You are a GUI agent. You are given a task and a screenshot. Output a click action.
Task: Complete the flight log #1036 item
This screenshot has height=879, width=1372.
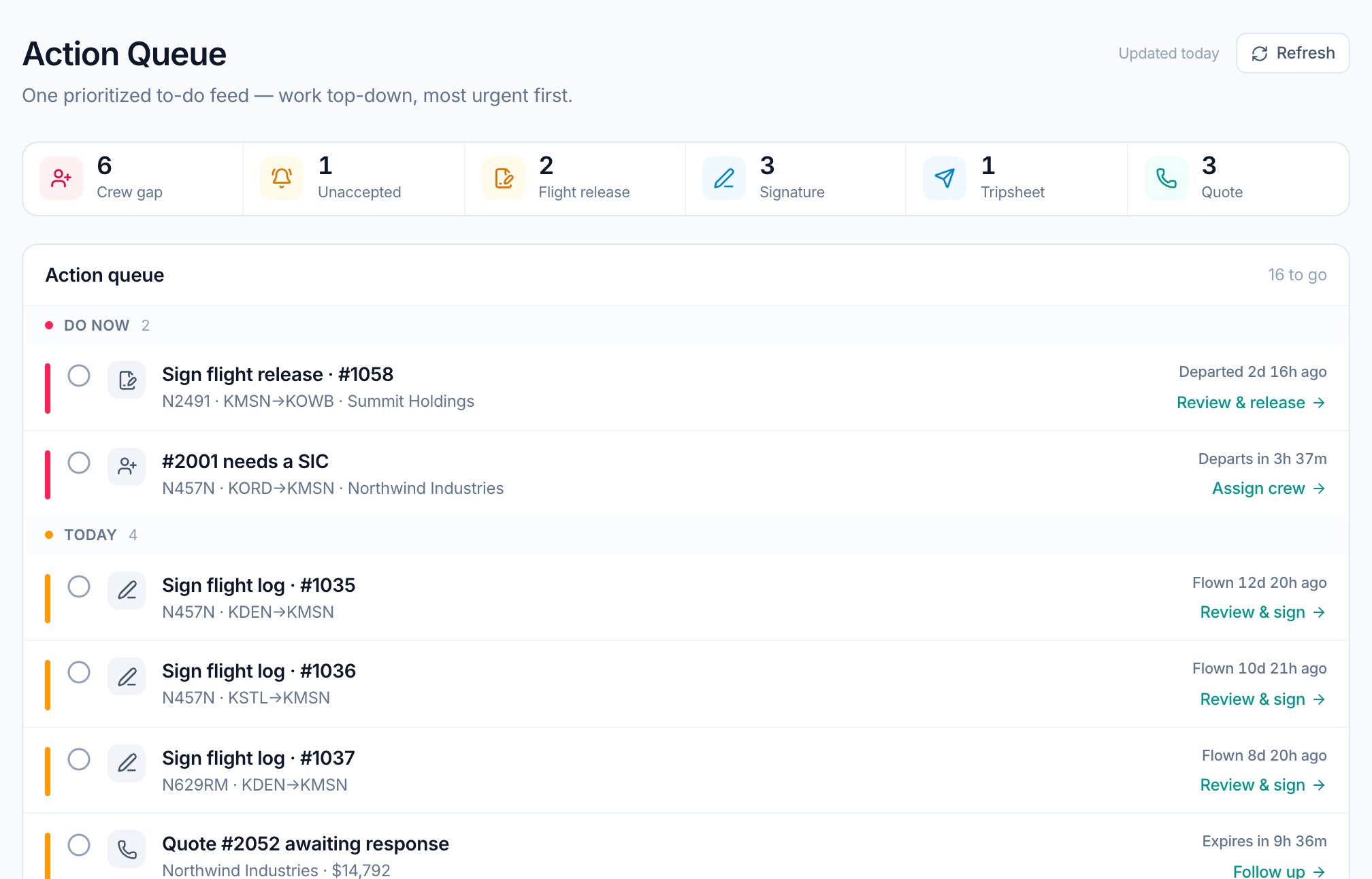[79, 672]
